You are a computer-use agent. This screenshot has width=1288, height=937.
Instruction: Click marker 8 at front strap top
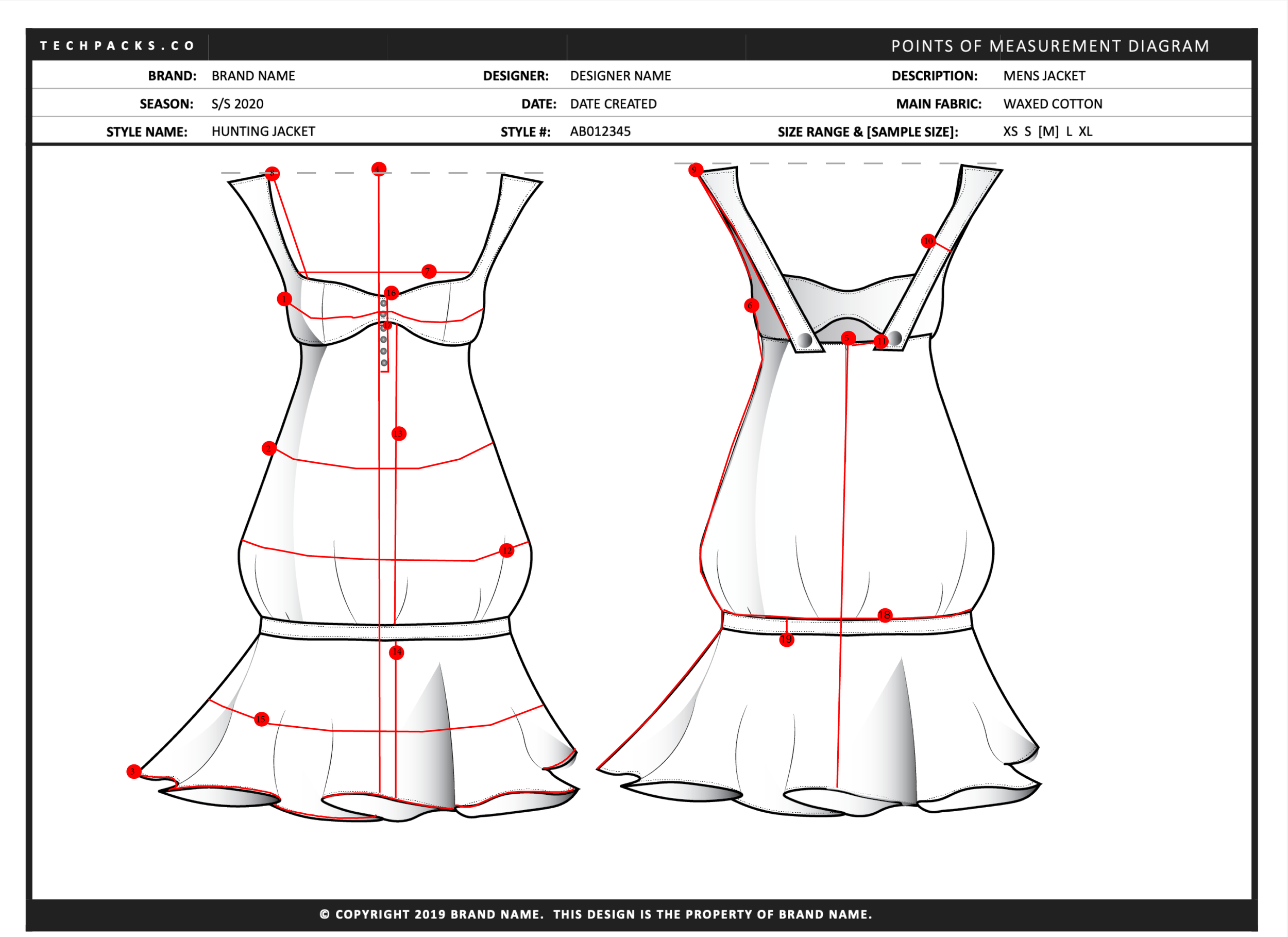click(272, 173)
